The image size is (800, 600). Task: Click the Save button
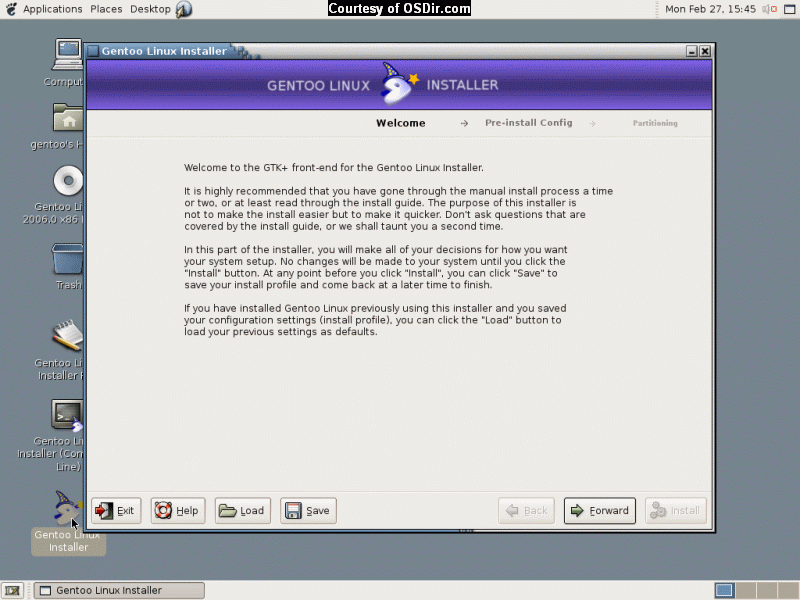[308, 511]
